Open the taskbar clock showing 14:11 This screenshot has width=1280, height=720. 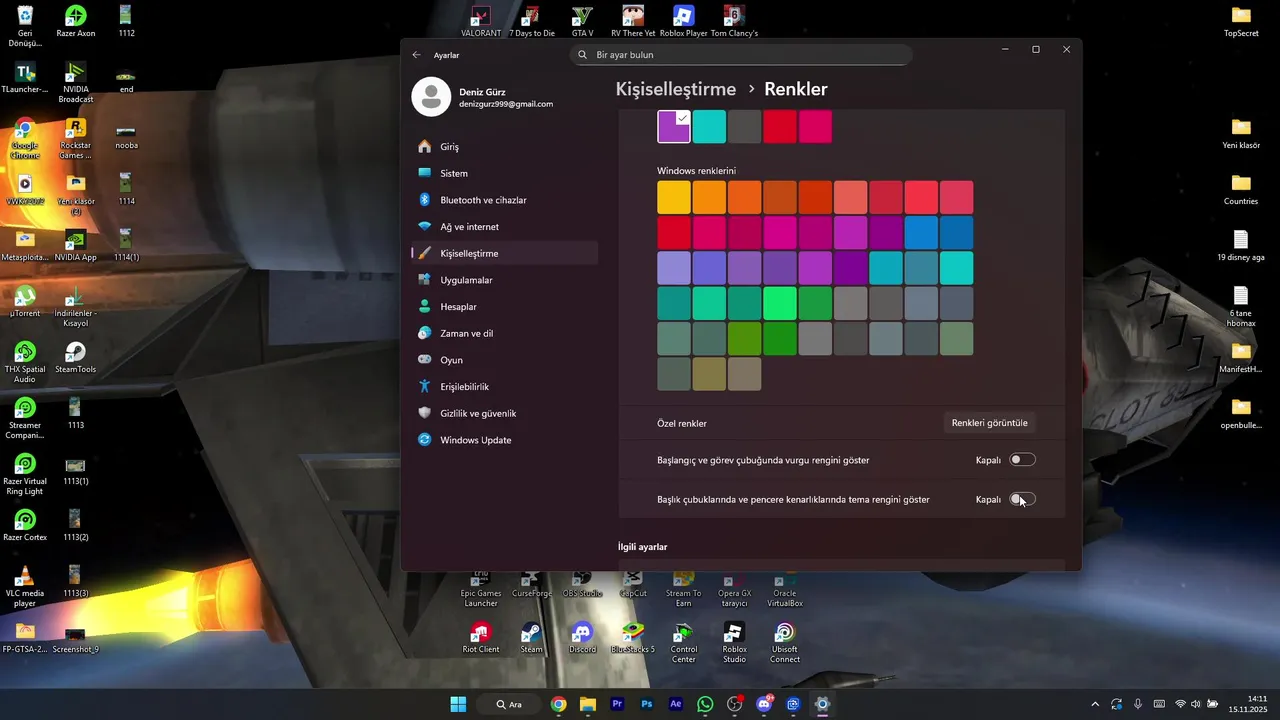tap(1248, 704)
